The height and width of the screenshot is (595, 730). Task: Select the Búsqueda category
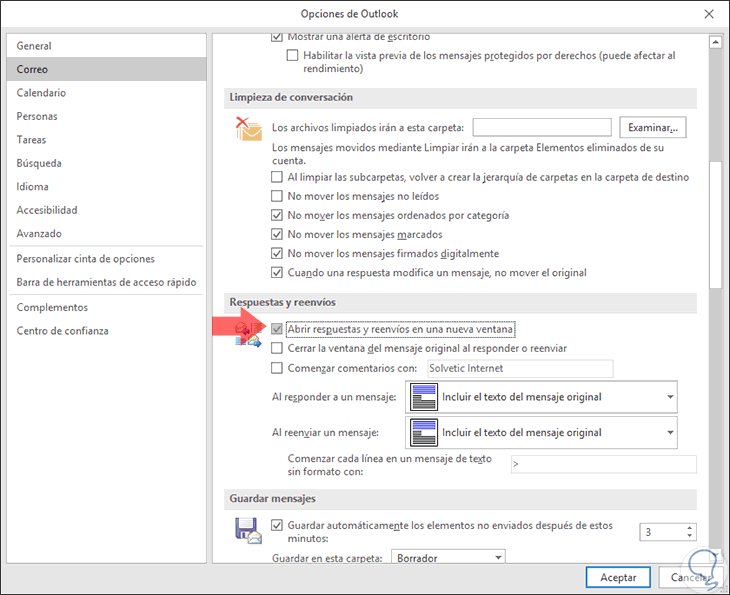tap(107, 163)
